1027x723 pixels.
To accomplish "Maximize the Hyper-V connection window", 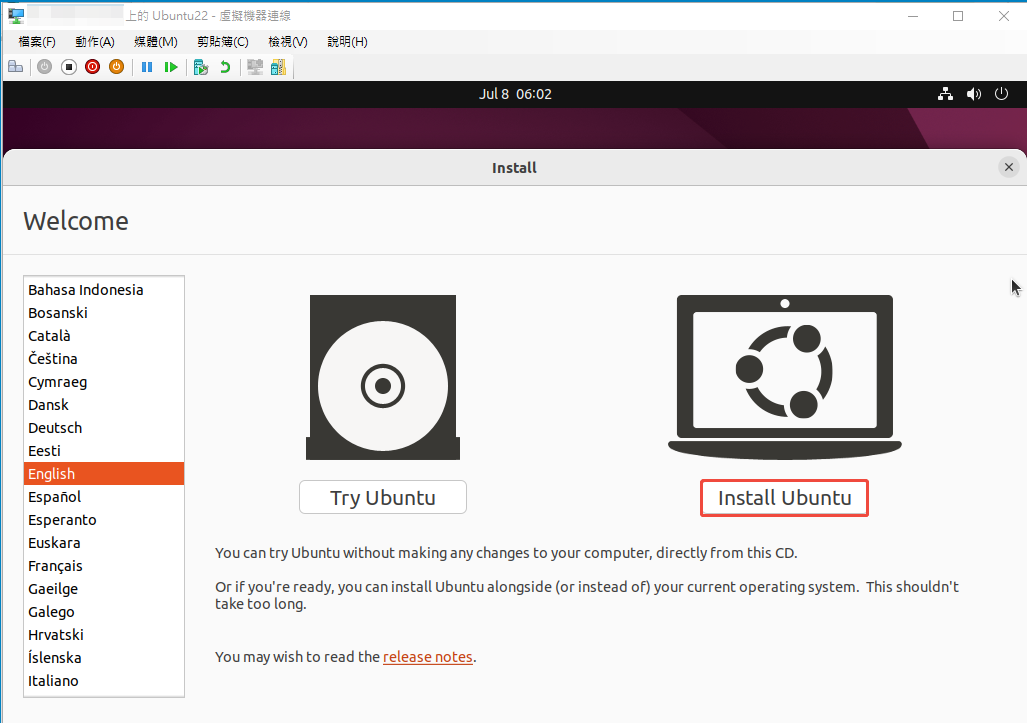I will (x=958, y=16).
